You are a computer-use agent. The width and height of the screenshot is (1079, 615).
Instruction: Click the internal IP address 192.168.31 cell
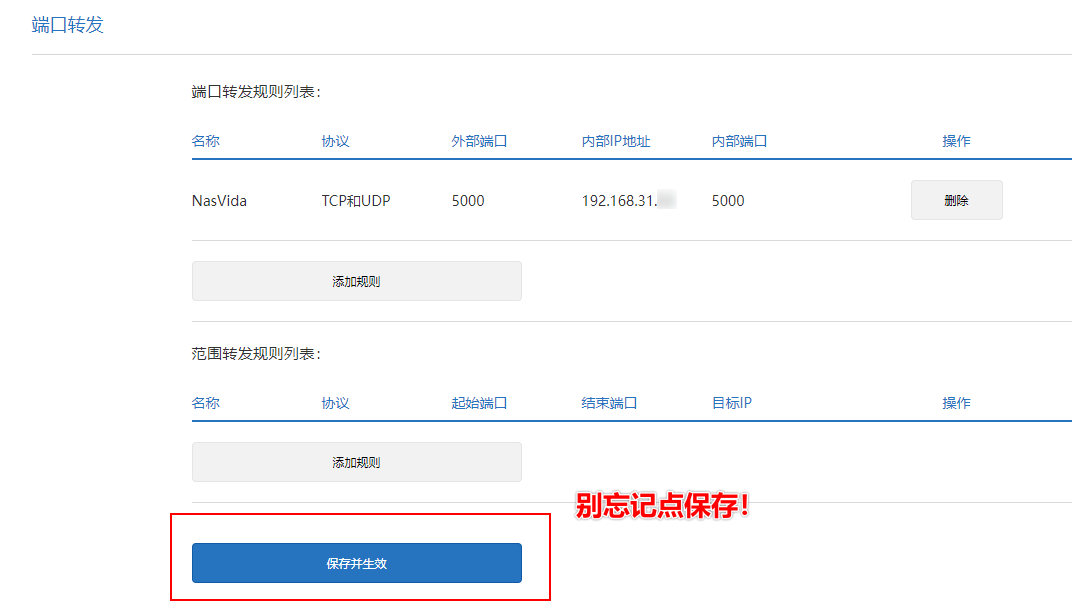pyautogui.click(x=620, y=201)
